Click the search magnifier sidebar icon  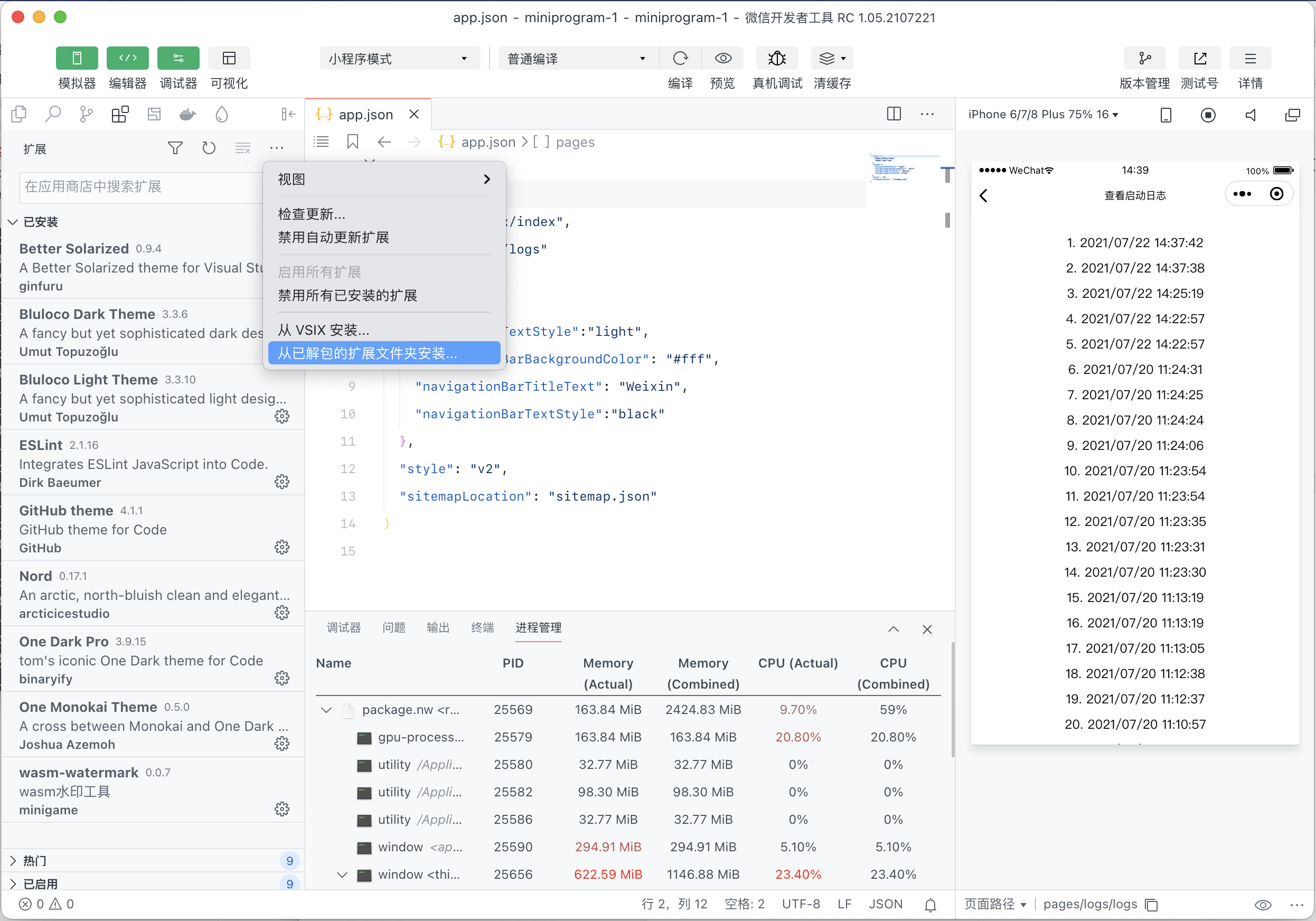pos(53,115)
